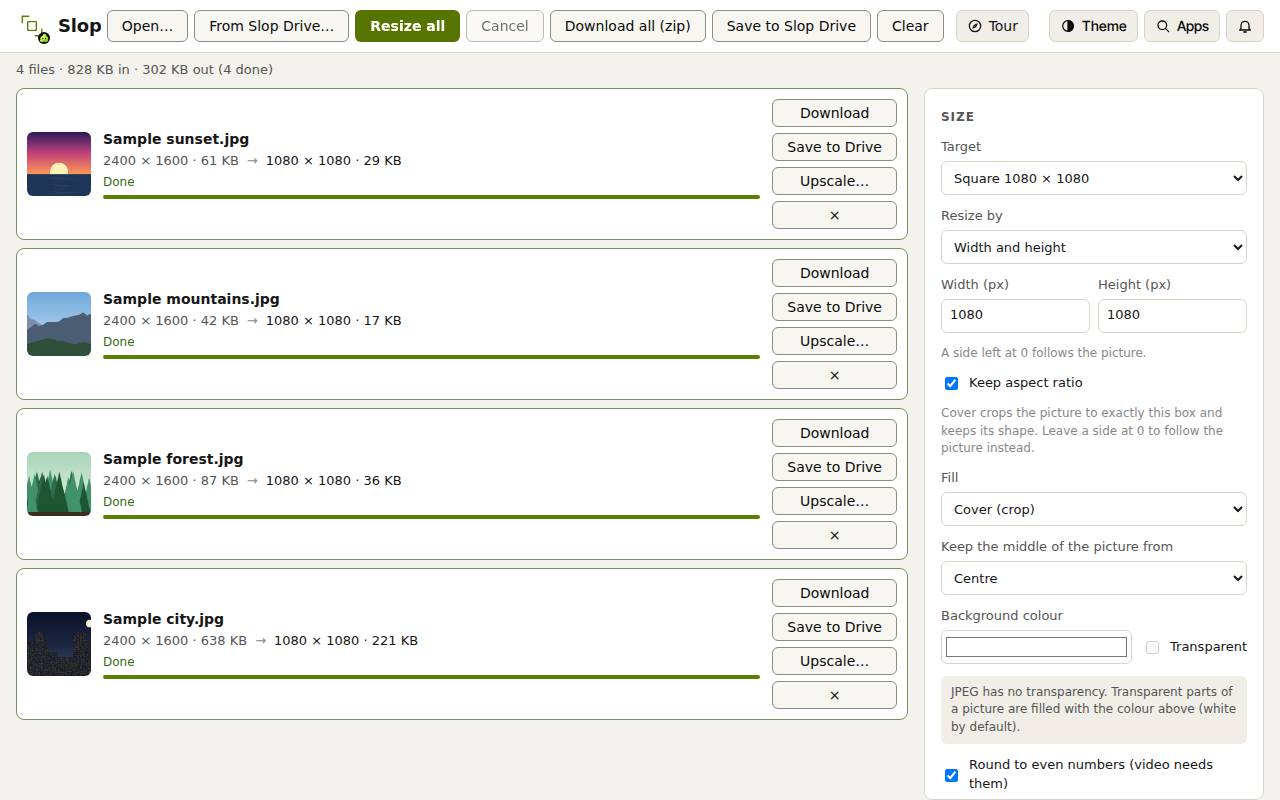Pick the Background colour swatch

1036,647
